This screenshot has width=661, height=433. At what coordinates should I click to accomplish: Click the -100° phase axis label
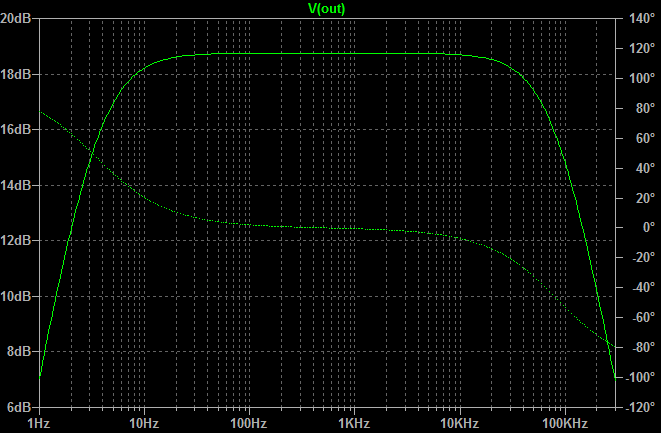tap(640, 377)
